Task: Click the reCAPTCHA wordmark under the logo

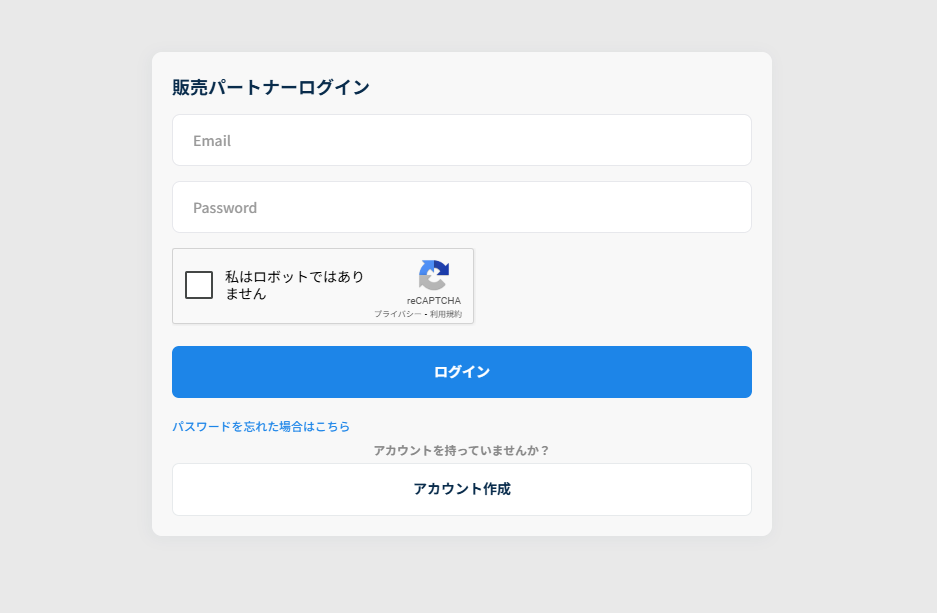Action: pos(434,301)
